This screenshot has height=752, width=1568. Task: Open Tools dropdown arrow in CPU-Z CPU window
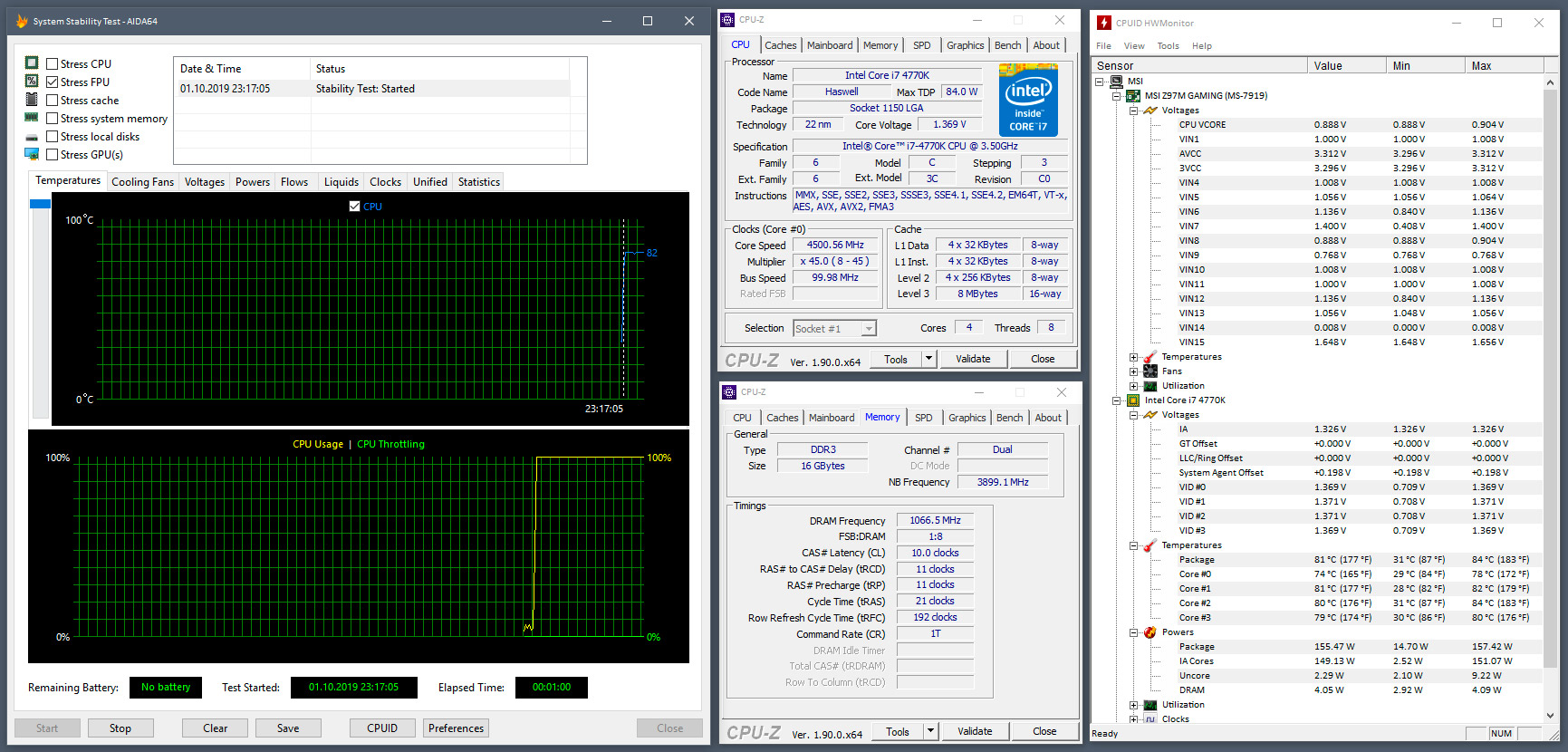coord(928,359)
